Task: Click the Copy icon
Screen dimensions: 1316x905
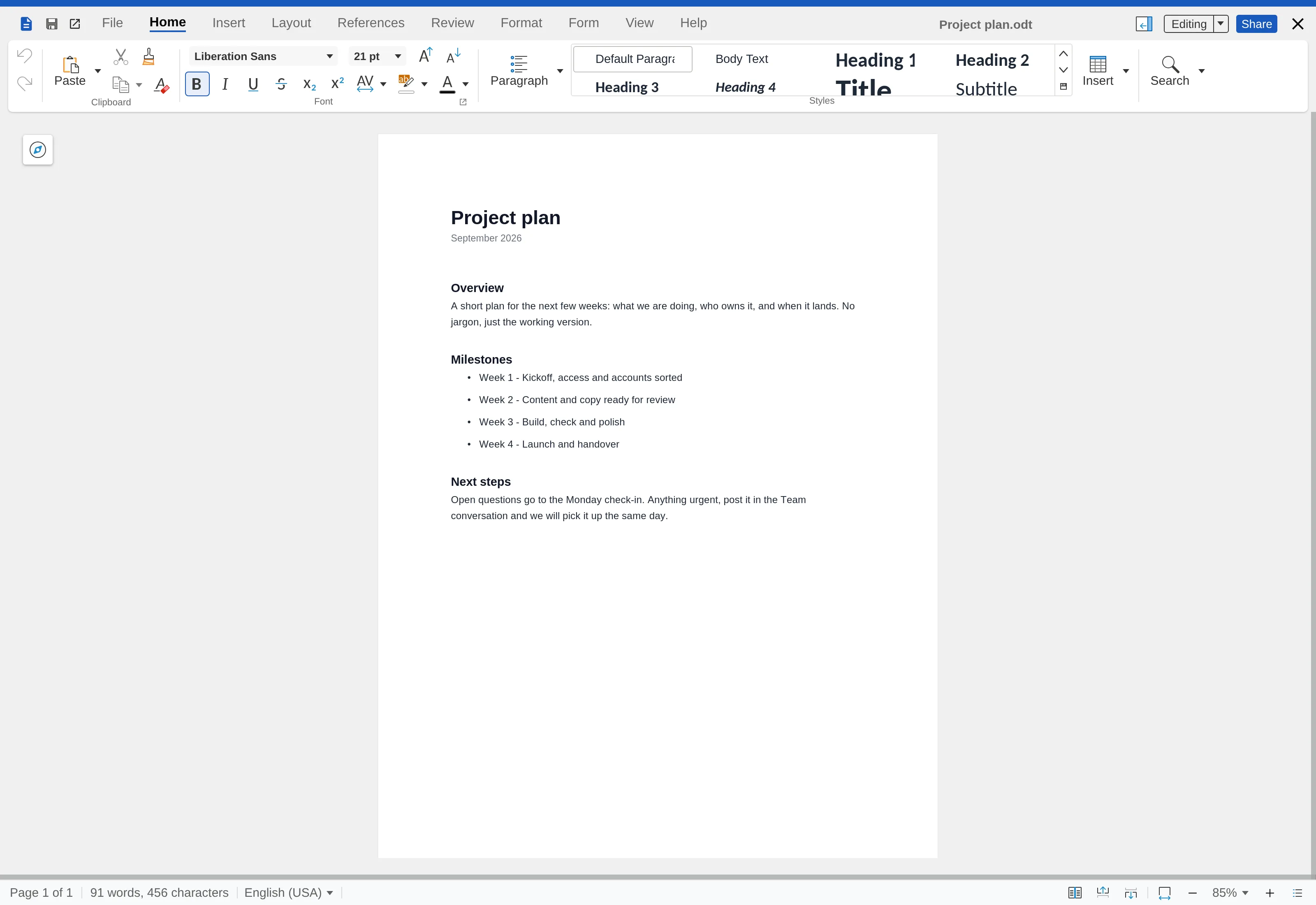Action: click(121, 84)
